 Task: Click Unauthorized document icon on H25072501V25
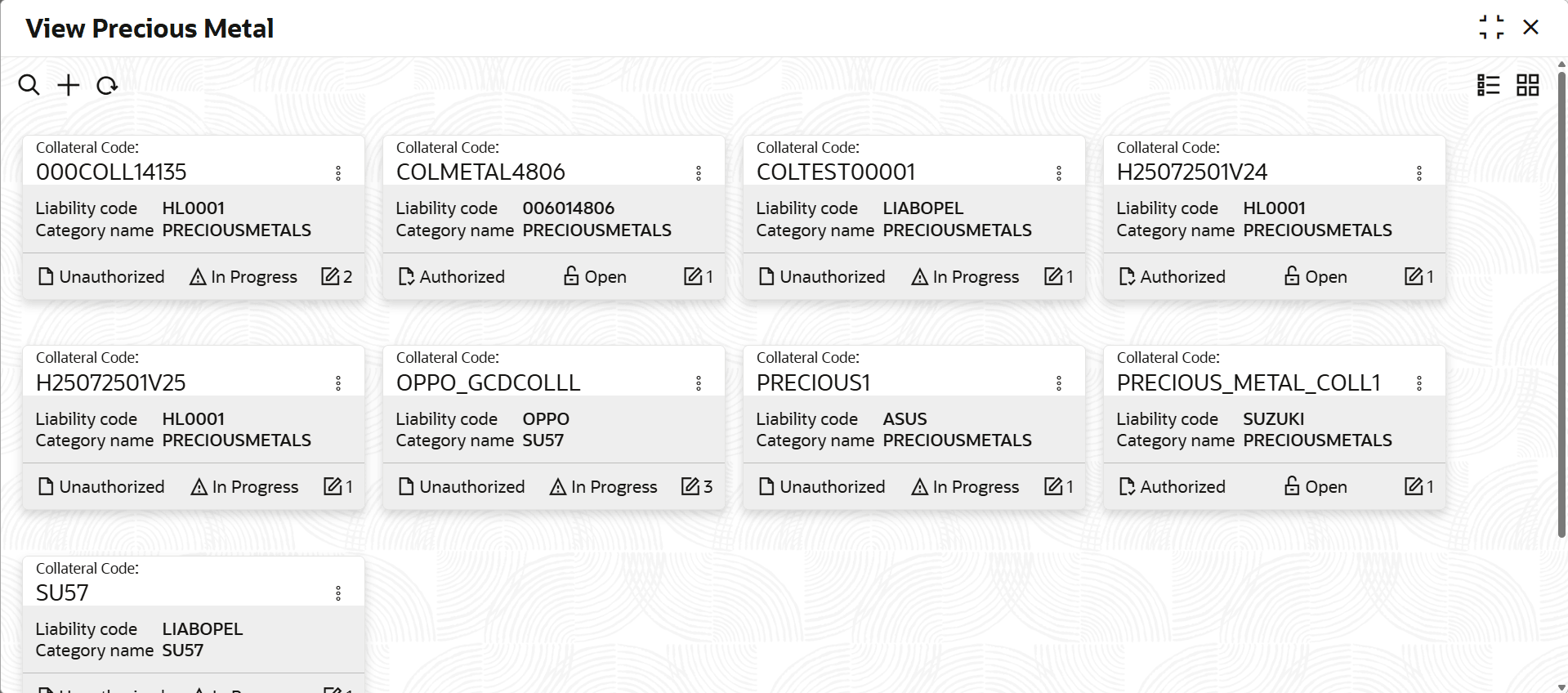coord(47,486)
